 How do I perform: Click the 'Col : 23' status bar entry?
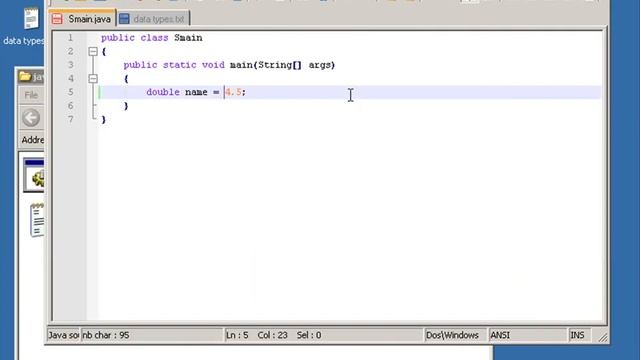click(272, 335)
